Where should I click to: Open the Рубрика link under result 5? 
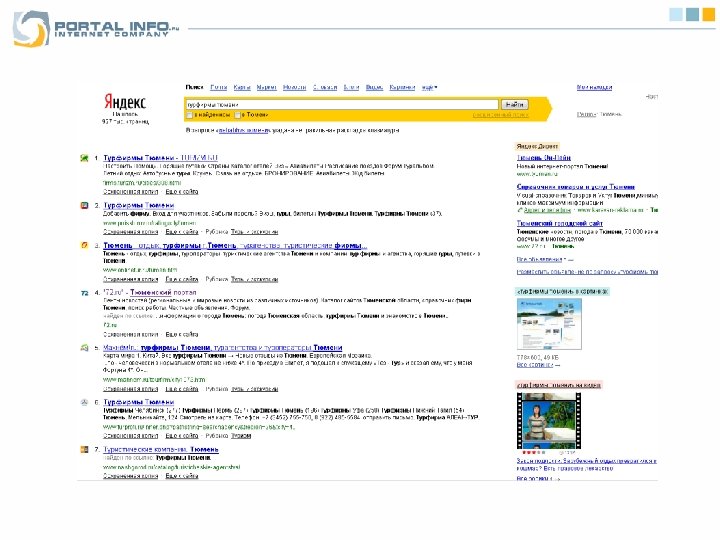click(254, 389)
